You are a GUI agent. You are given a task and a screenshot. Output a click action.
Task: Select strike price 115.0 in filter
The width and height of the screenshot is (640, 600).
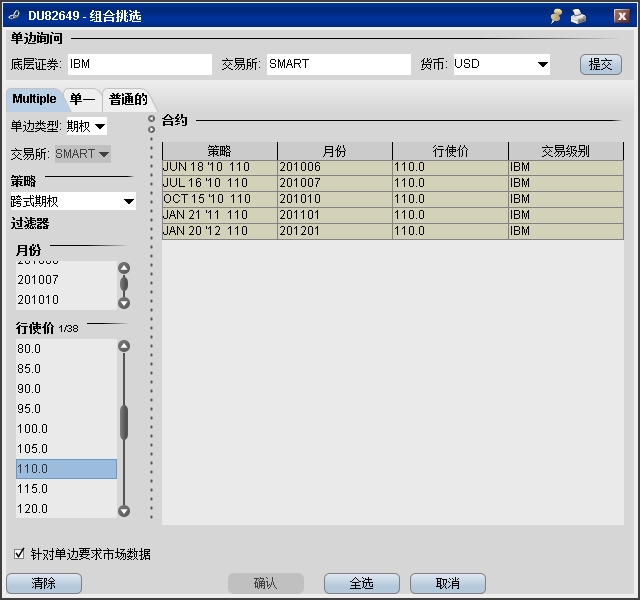(x=66, y=489)
